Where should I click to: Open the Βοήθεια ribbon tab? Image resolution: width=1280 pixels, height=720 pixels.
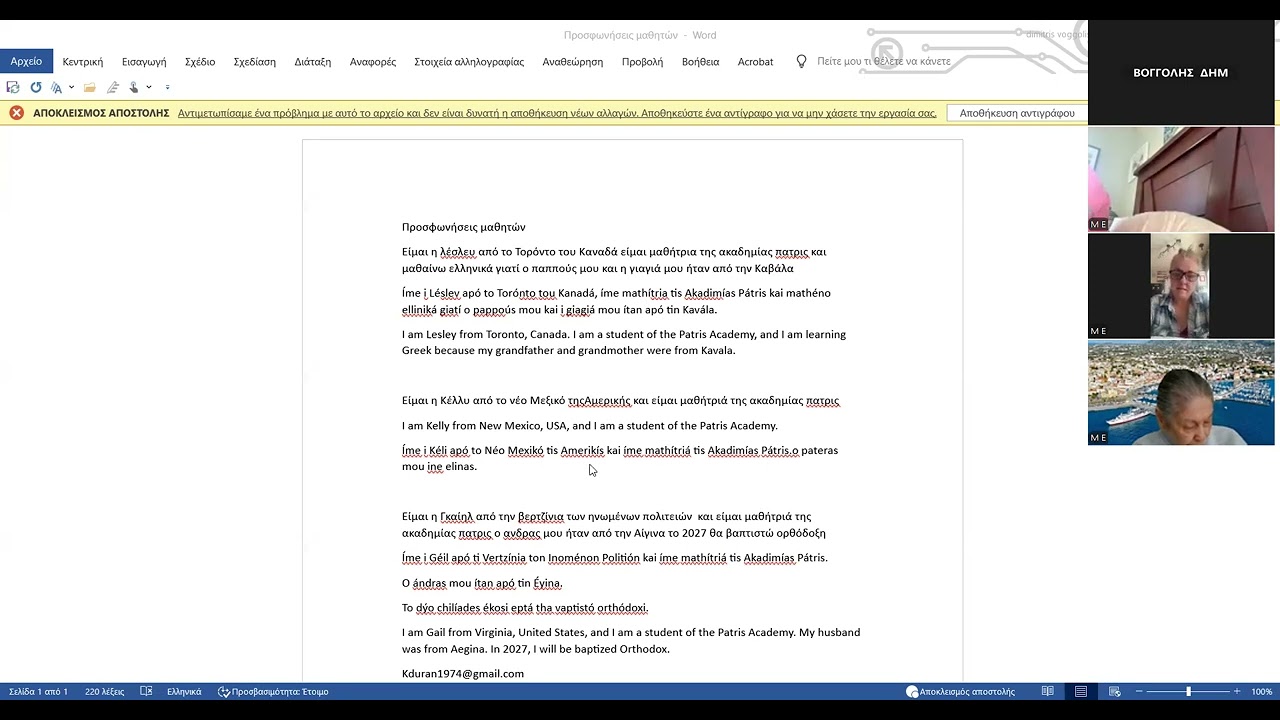(700, 62)
